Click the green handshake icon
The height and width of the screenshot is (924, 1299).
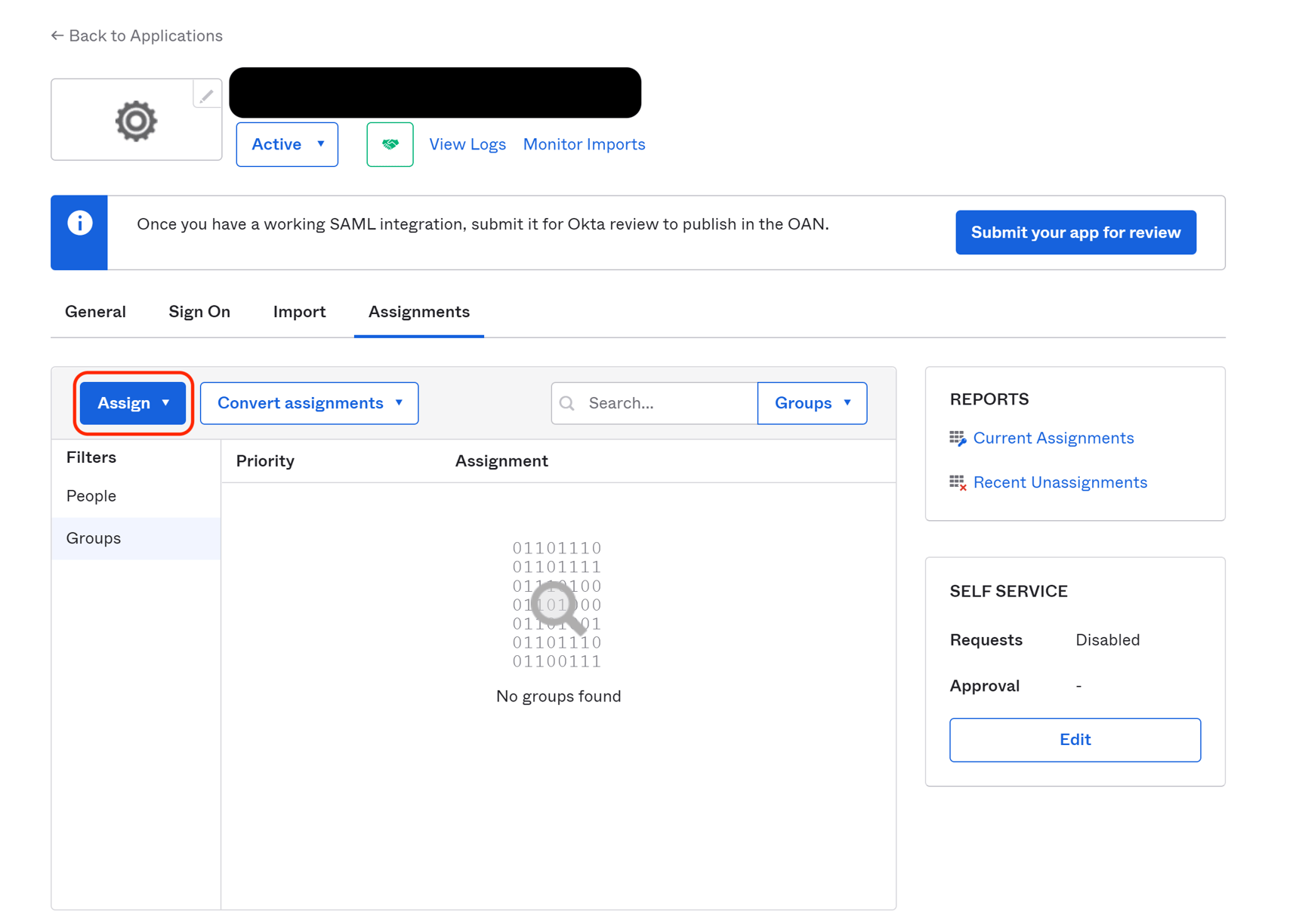(390, 144)
